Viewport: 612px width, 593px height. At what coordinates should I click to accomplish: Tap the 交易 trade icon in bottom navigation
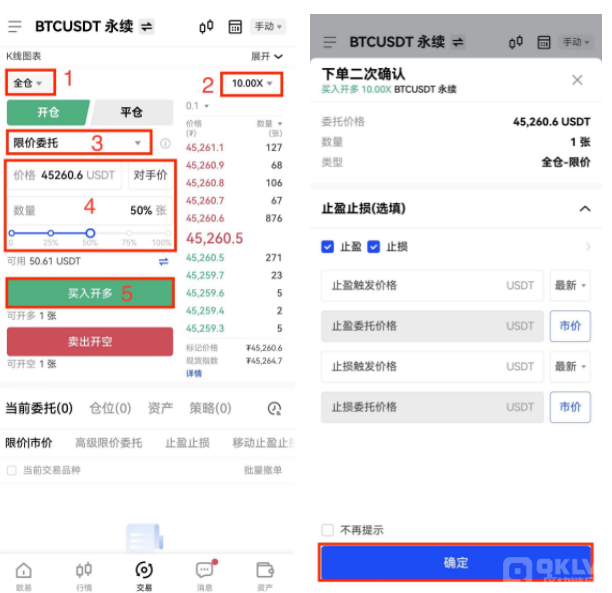tap(144, 573)
